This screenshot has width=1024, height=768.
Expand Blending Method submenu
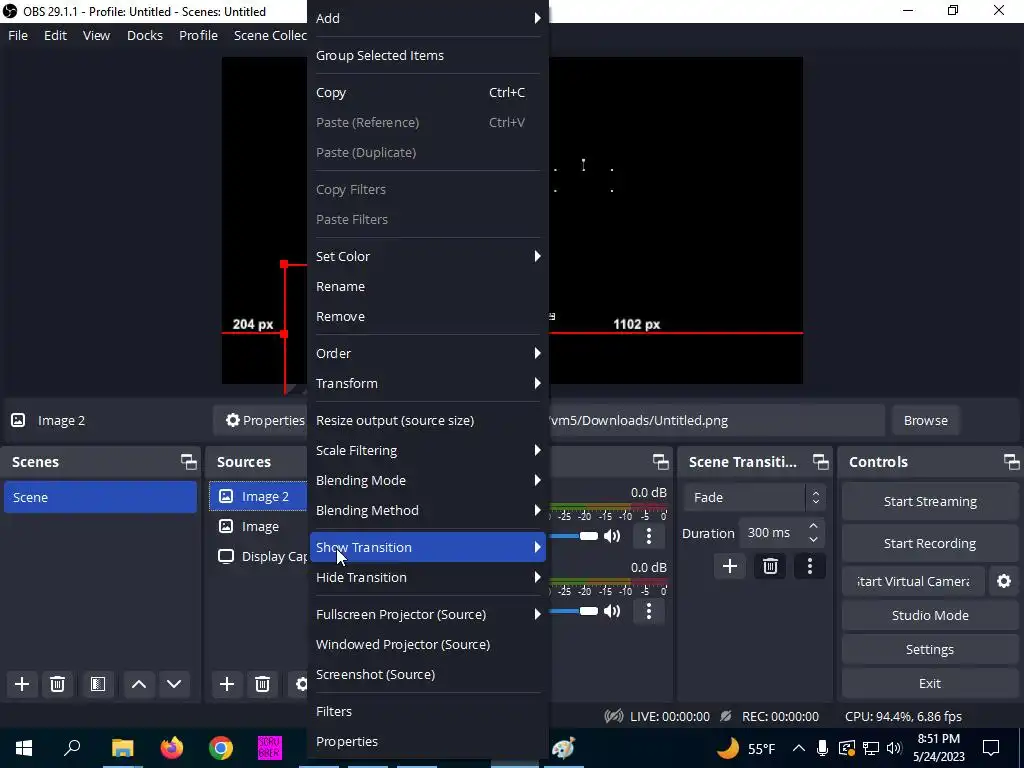[427, 511]
